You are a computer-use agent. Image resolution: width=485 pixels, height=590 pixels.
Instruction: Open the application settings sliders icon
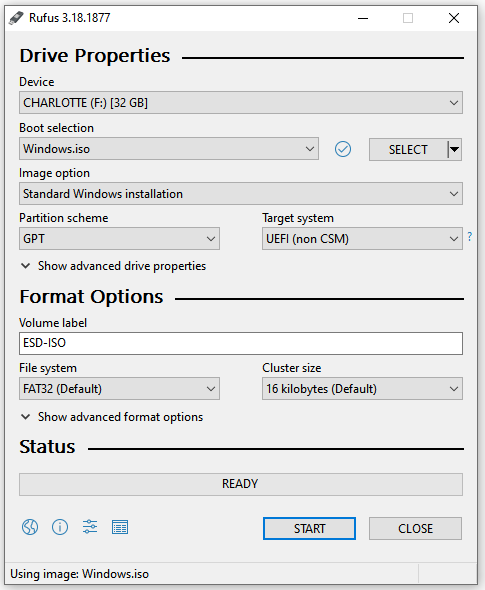90,527
